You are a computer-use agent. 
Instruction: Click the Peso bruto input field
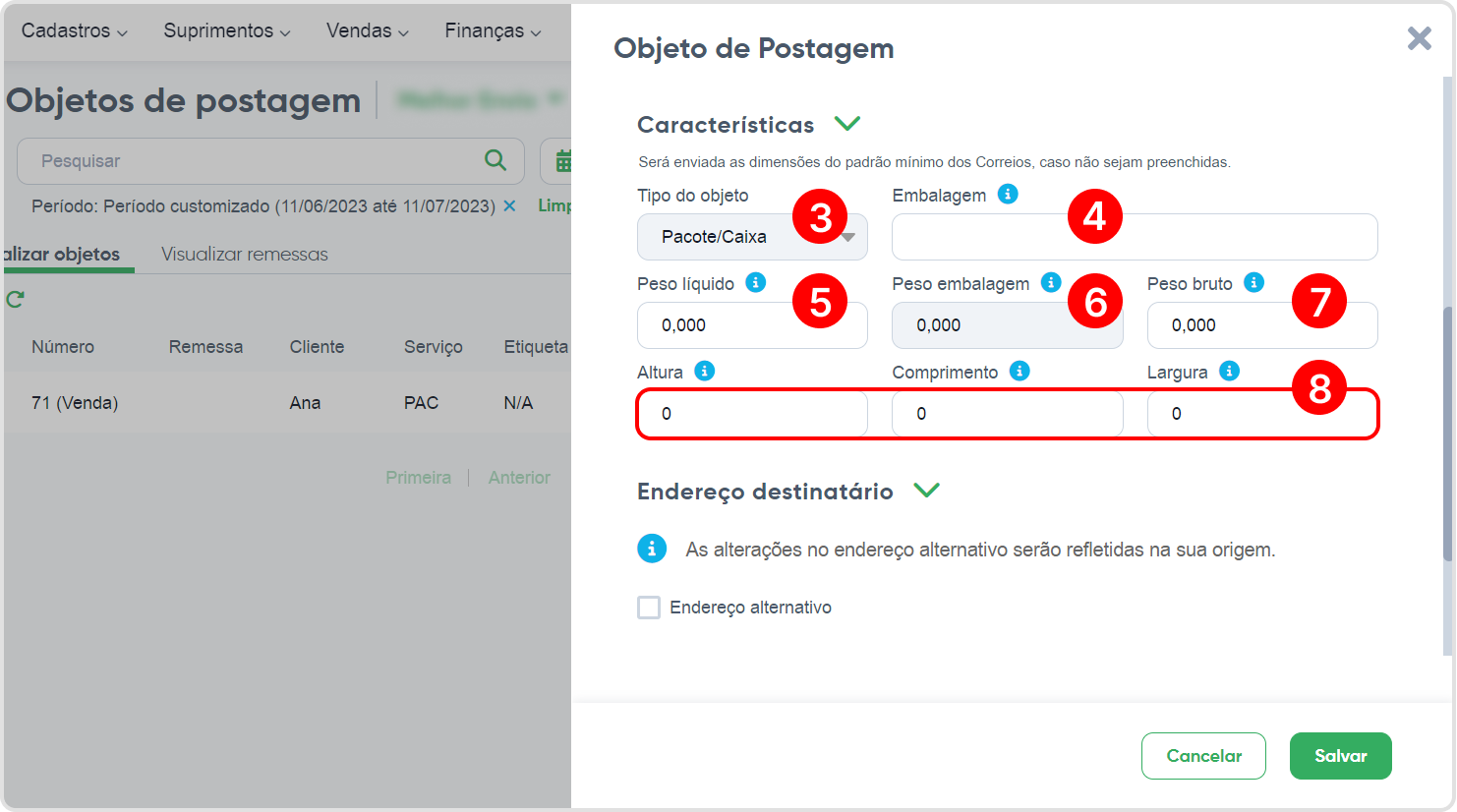(x=1262, y=325)
